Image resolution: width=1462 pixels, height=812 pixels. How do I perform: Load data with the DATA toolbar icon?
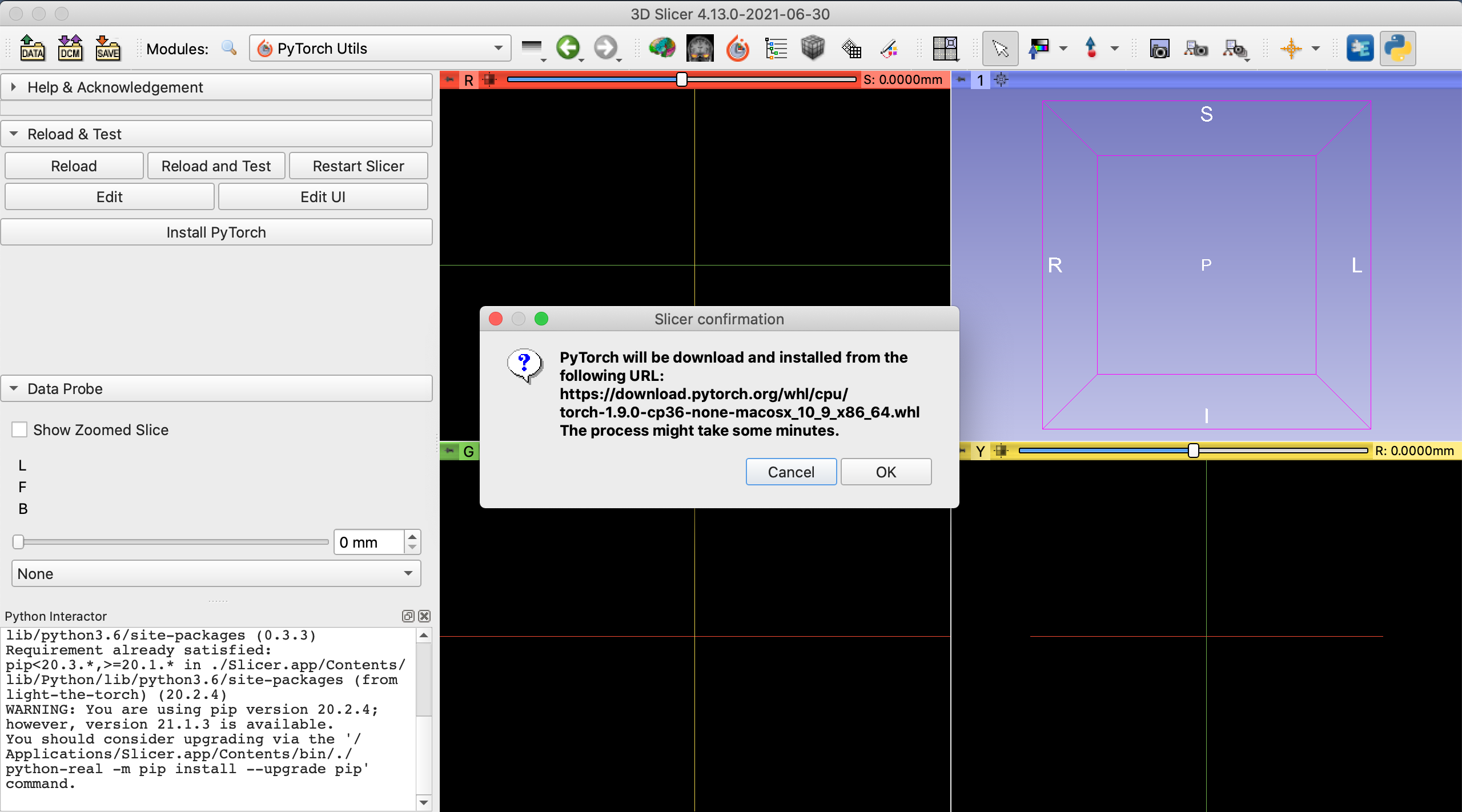[x=32, y=48]
